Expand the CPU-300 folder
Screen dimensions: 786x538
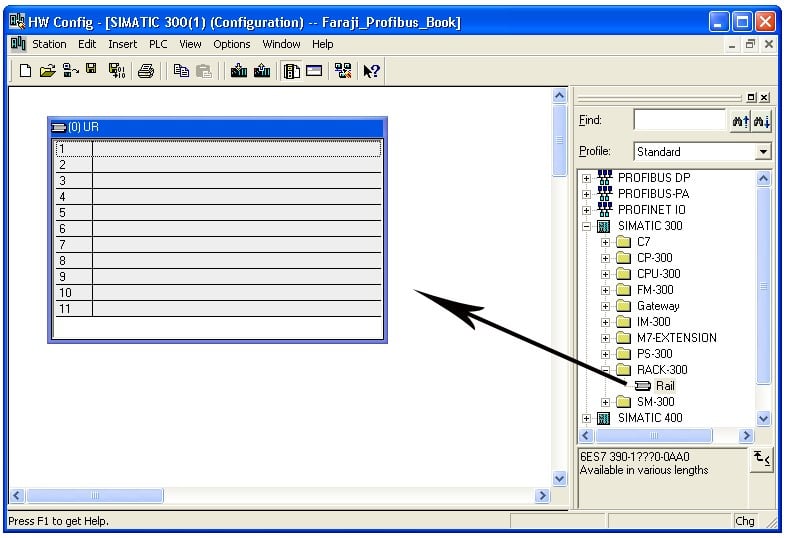pos(605,274)
